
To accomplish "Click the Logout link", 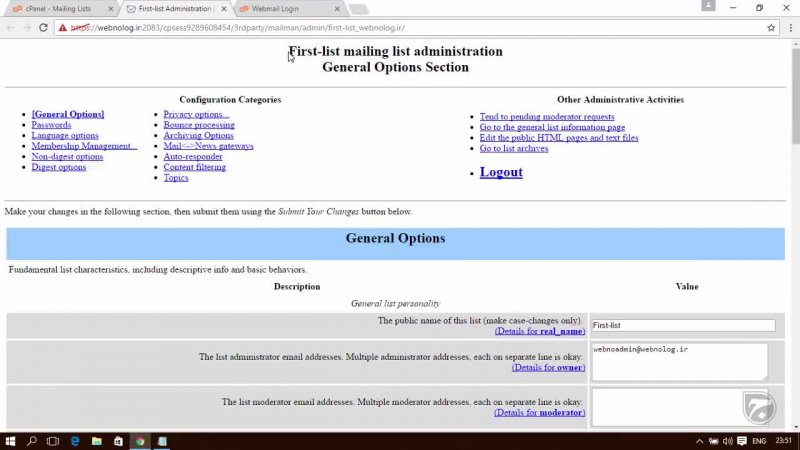I will coord(501,172).
